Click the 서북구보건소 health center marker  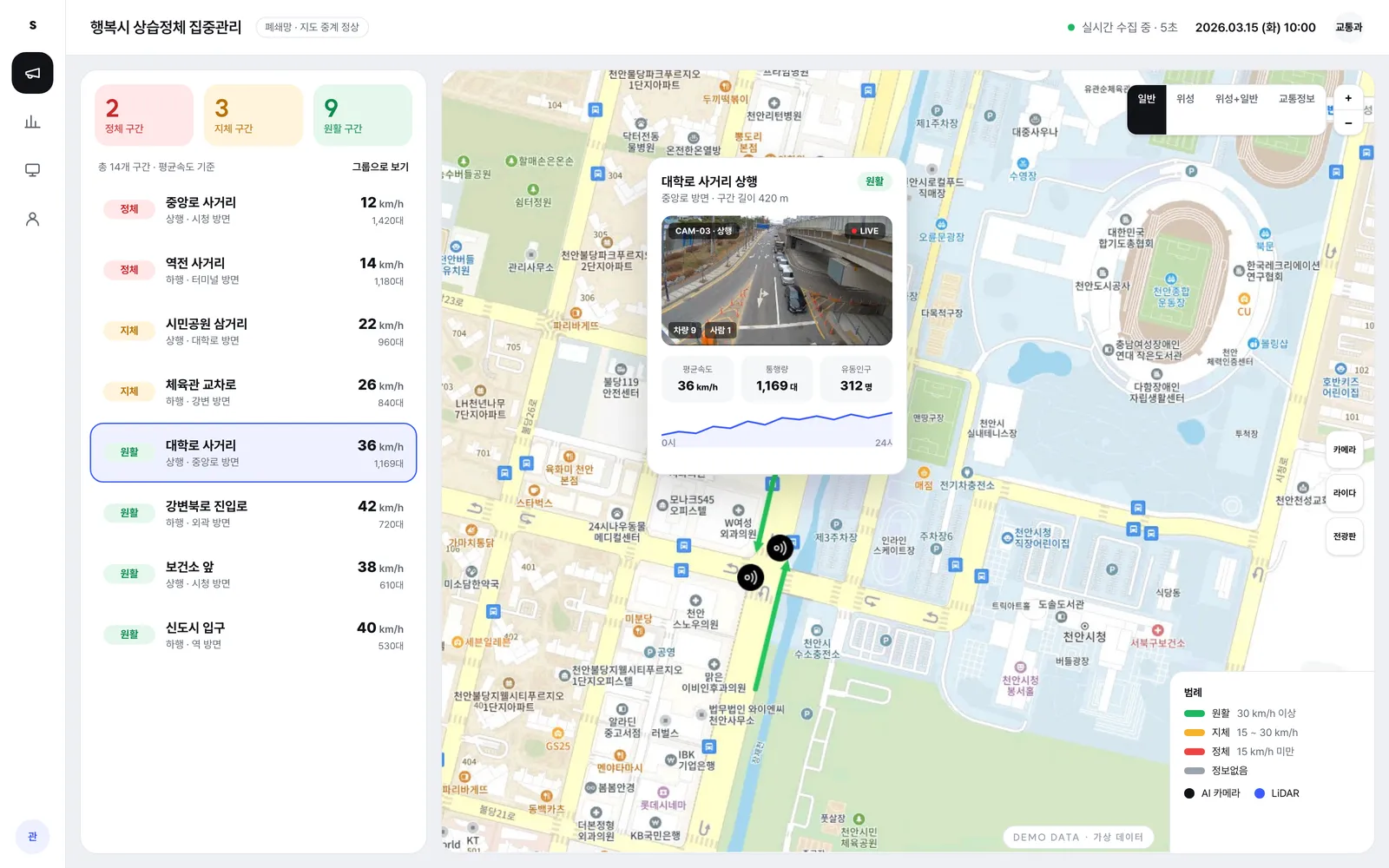(1157, 630)
